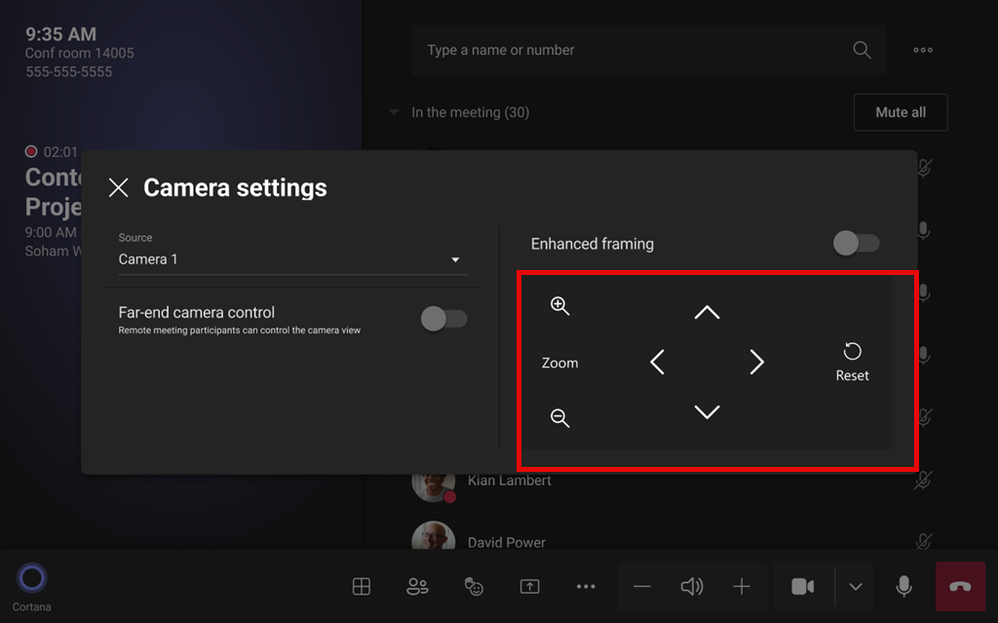Tilt the camera down with the down arrow
This screenshot has height=623, width=998.
pos(706,412)
